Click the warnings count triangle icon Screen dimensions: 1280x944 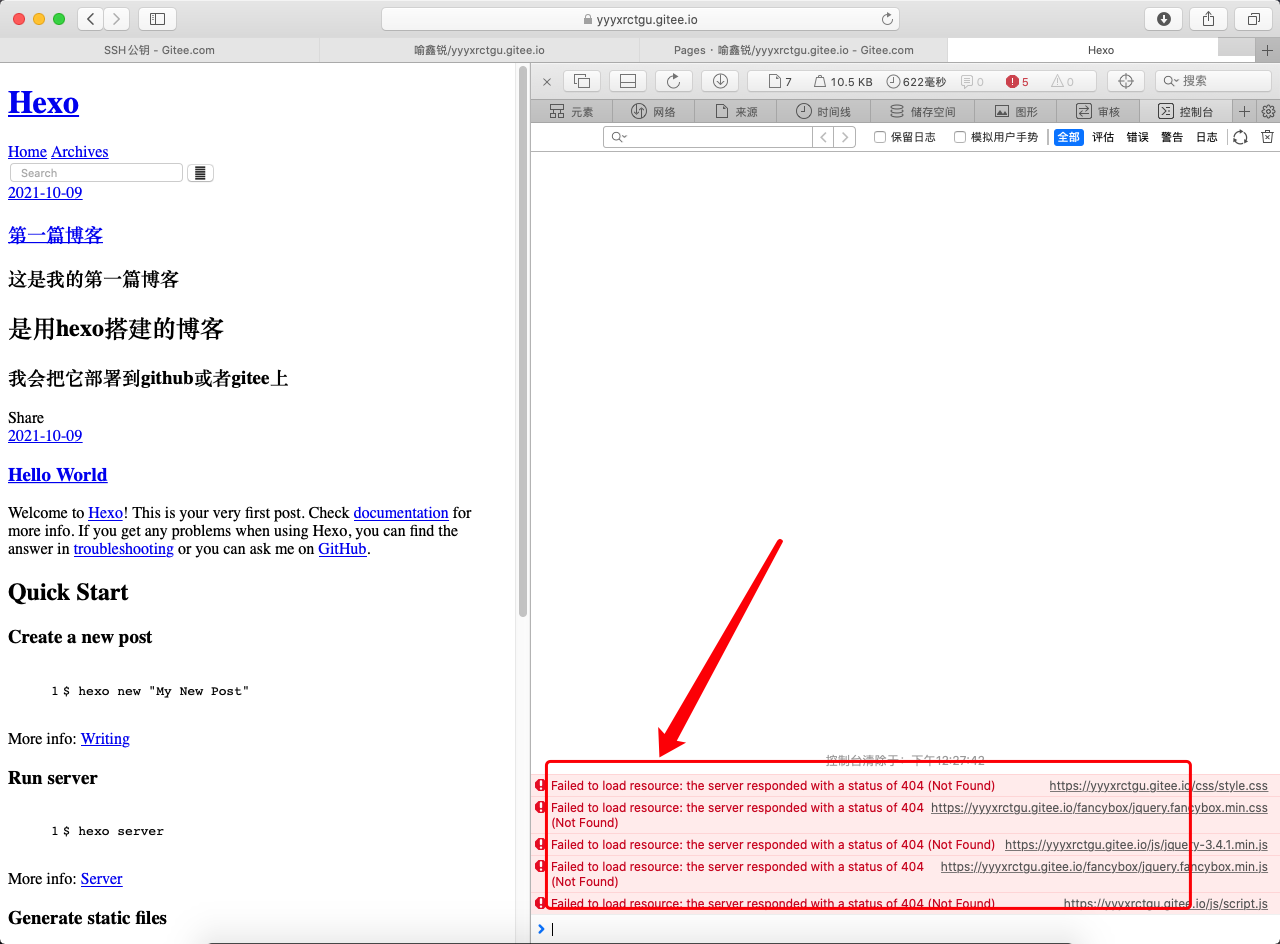[x=1062, y=82]
